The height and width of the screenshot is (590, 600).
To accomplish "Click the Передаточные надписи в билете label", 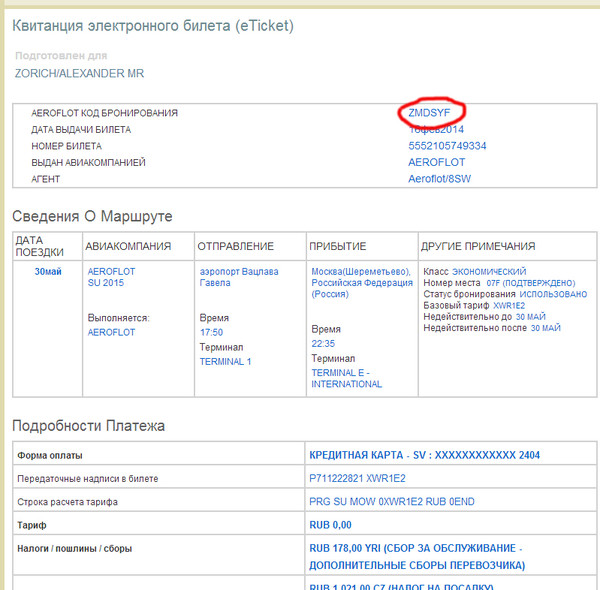I will pos(88,479).
